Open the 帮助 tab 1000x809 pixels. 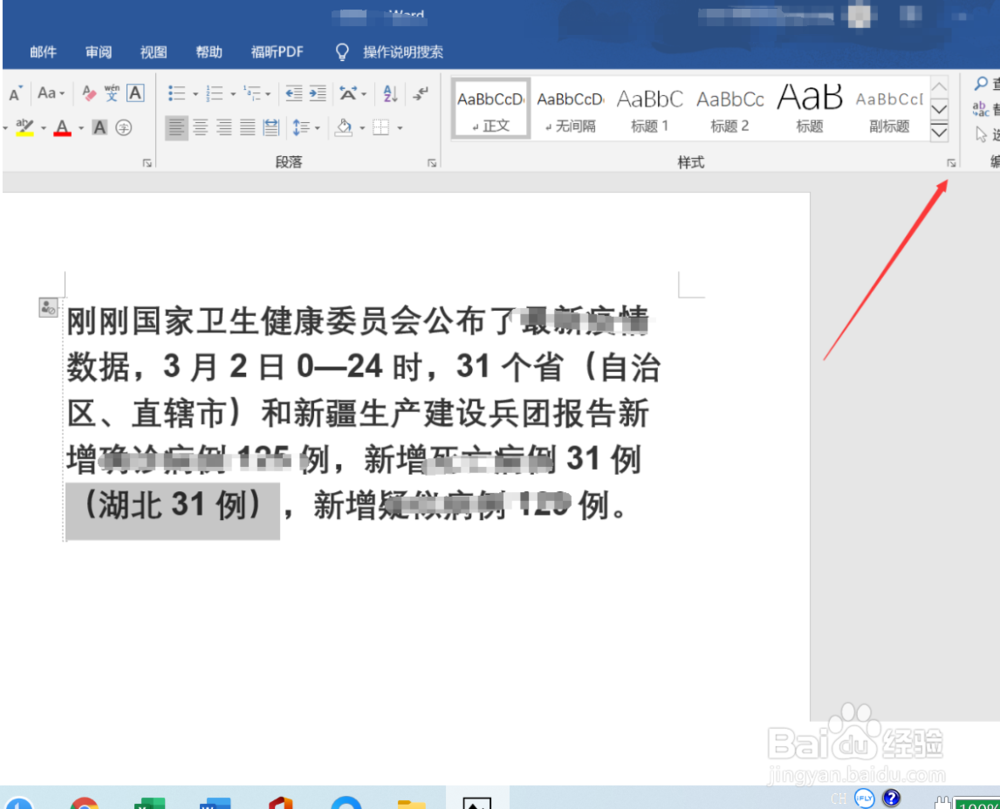(209, 52)
